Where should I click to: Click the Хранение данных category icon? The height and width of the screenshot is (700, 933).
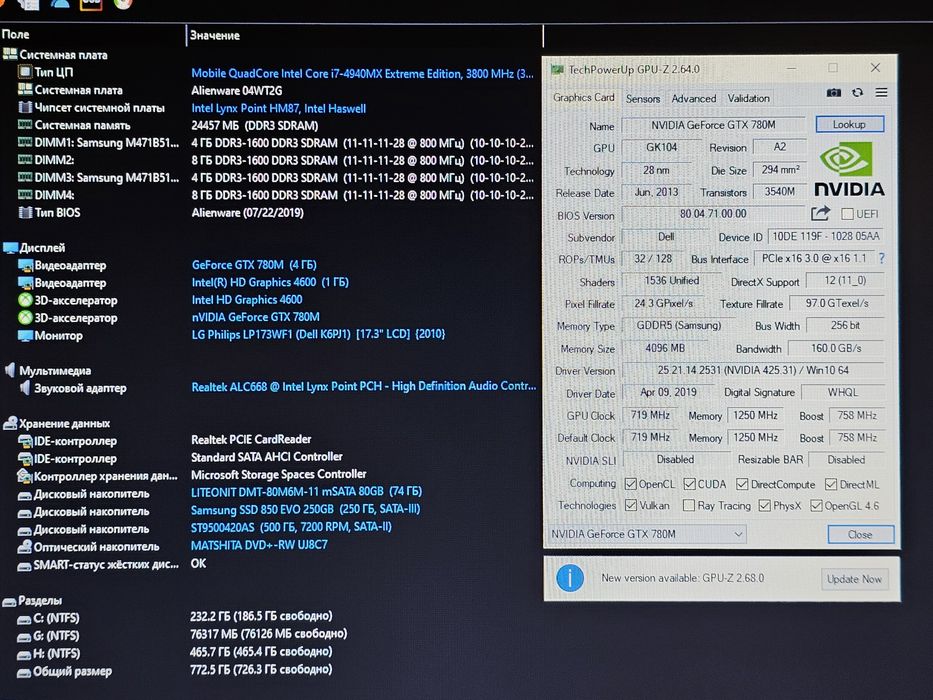click(10, 423)
